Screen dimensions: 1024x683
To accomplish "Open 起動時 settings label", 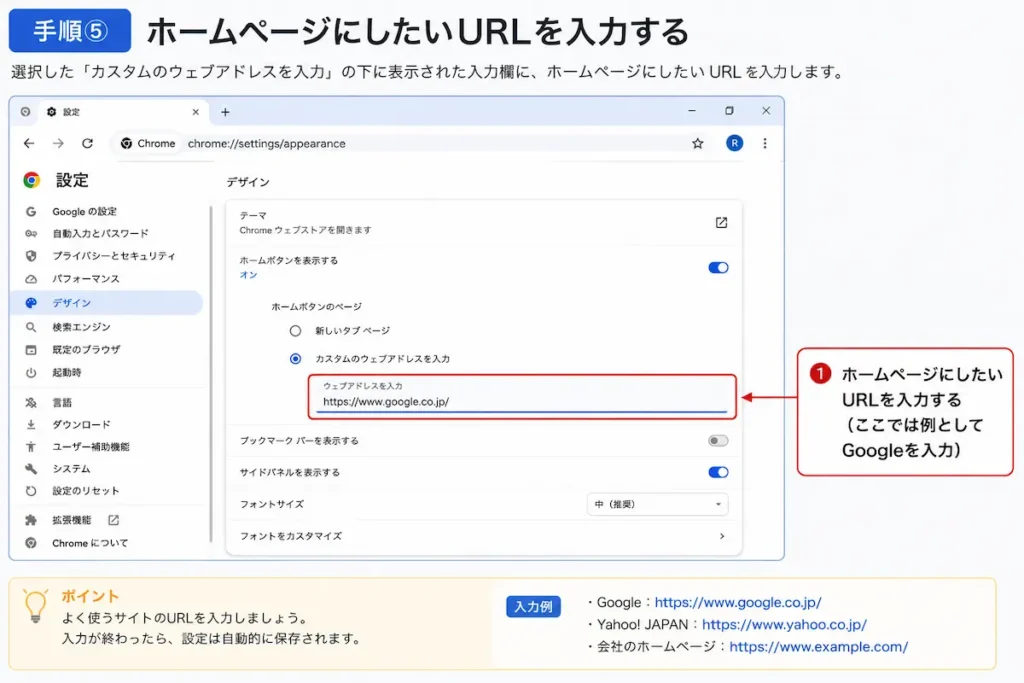I will point(67,373).
